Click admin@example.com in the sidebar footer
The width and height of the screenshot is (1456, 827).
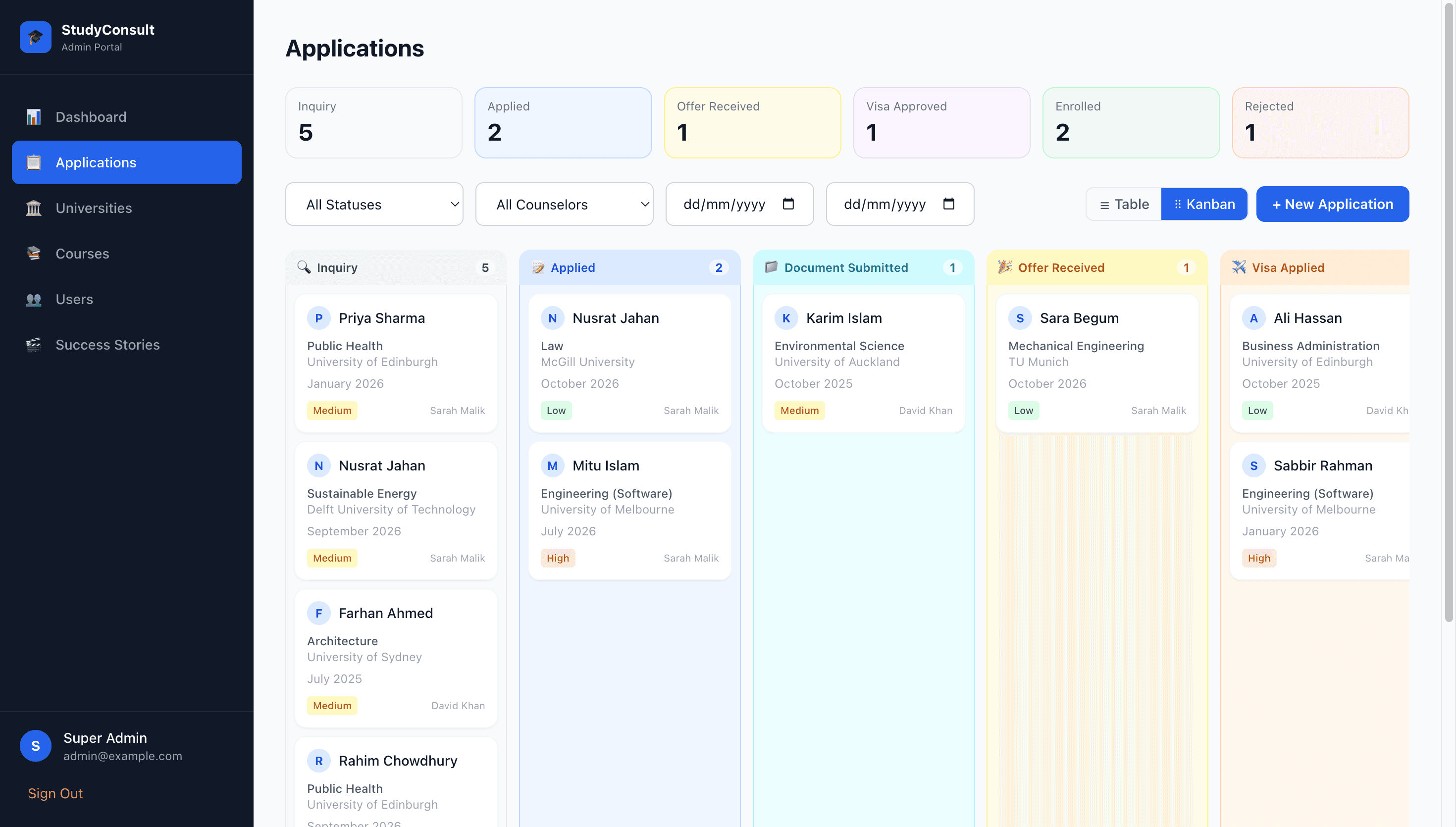[123, 756]
